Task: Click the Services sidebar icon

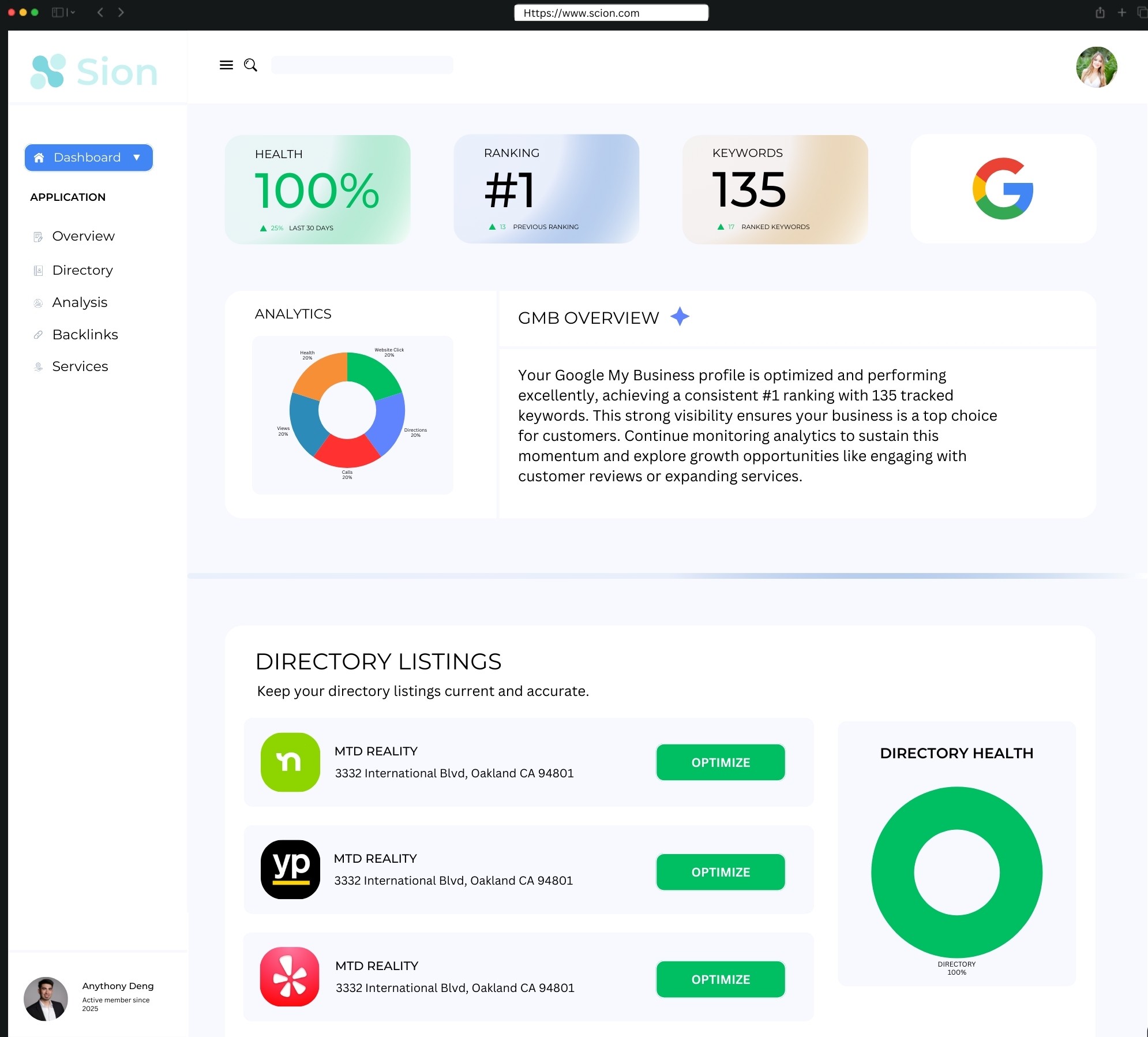Action: tap(38, 366)
